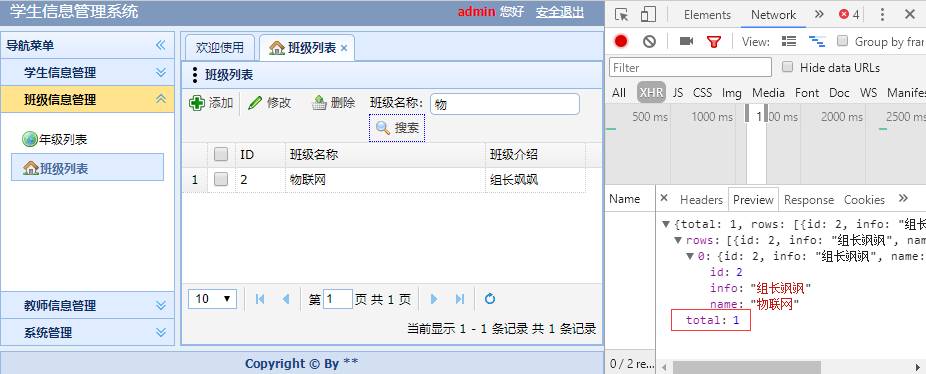The height and width of the screenshot is (374, 926).
Task: Click the network Filter text field
Action: tap(690, 67)
